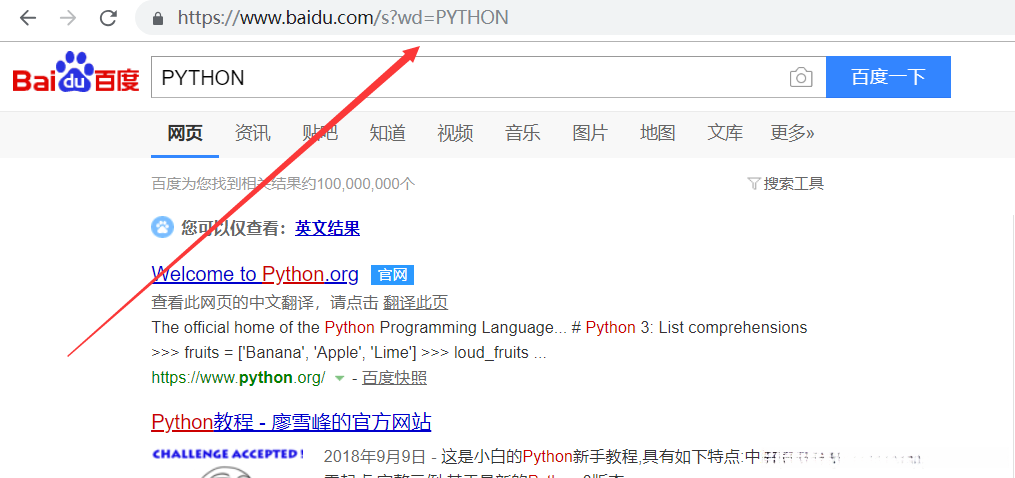1015x478 pixels.
Task: Click the address bar URL
Action: click(x=342, y=18)
